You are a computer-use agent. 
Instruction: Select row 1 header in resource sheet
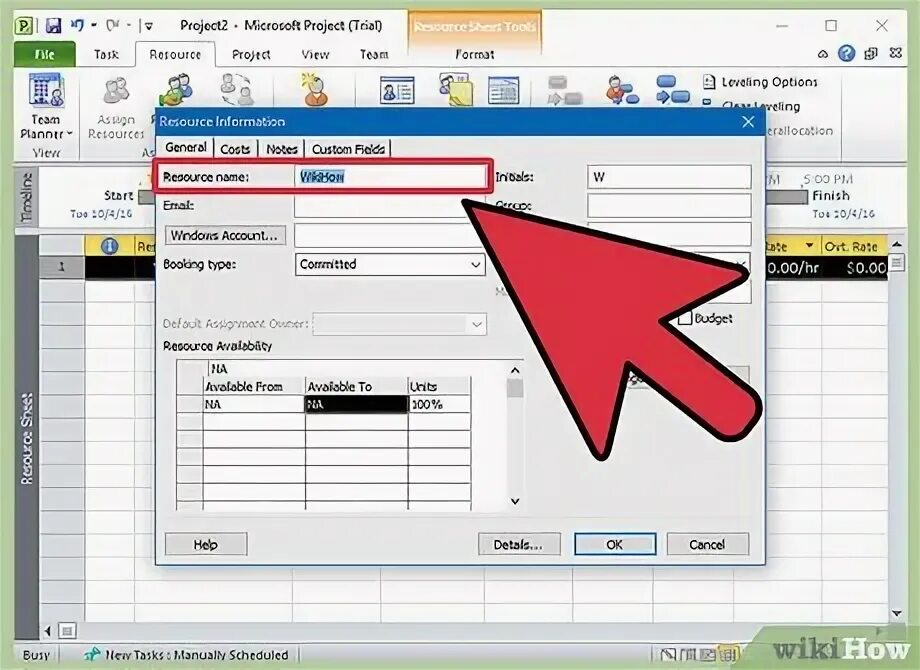pos(62,267)
